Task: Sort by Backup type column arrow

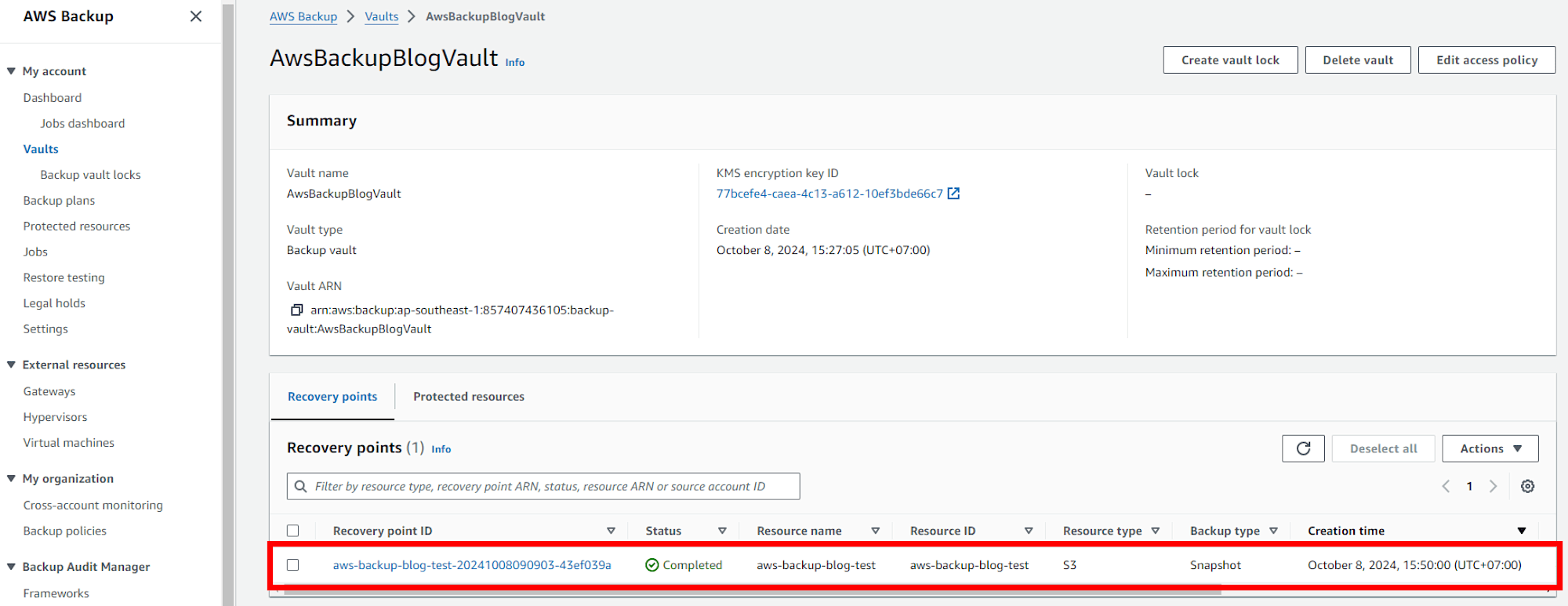Action: pyautogui.click(x=1273, y=531)
